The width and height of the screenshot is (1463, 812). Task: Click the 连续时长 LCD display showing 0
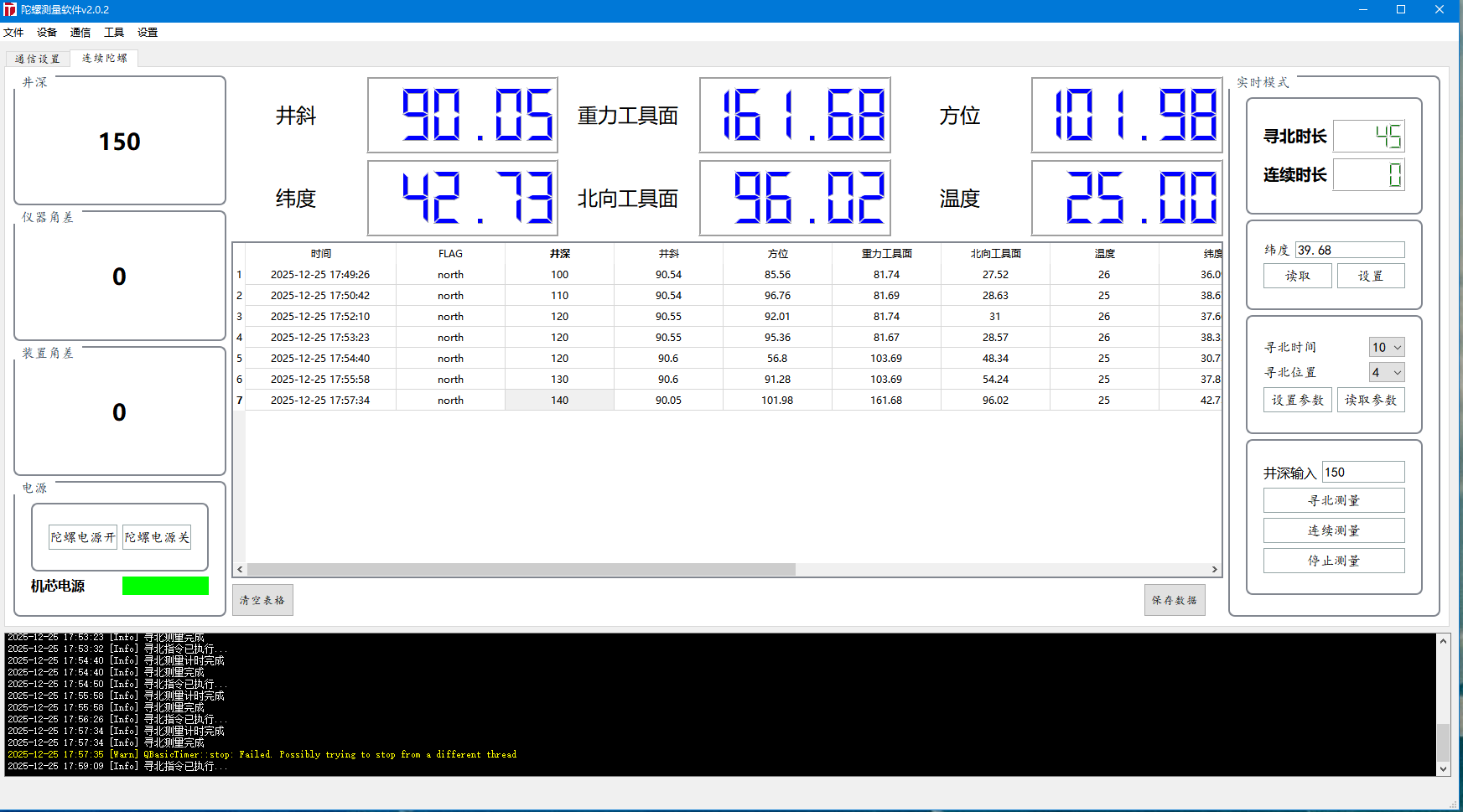click(x=1369, y=174)
